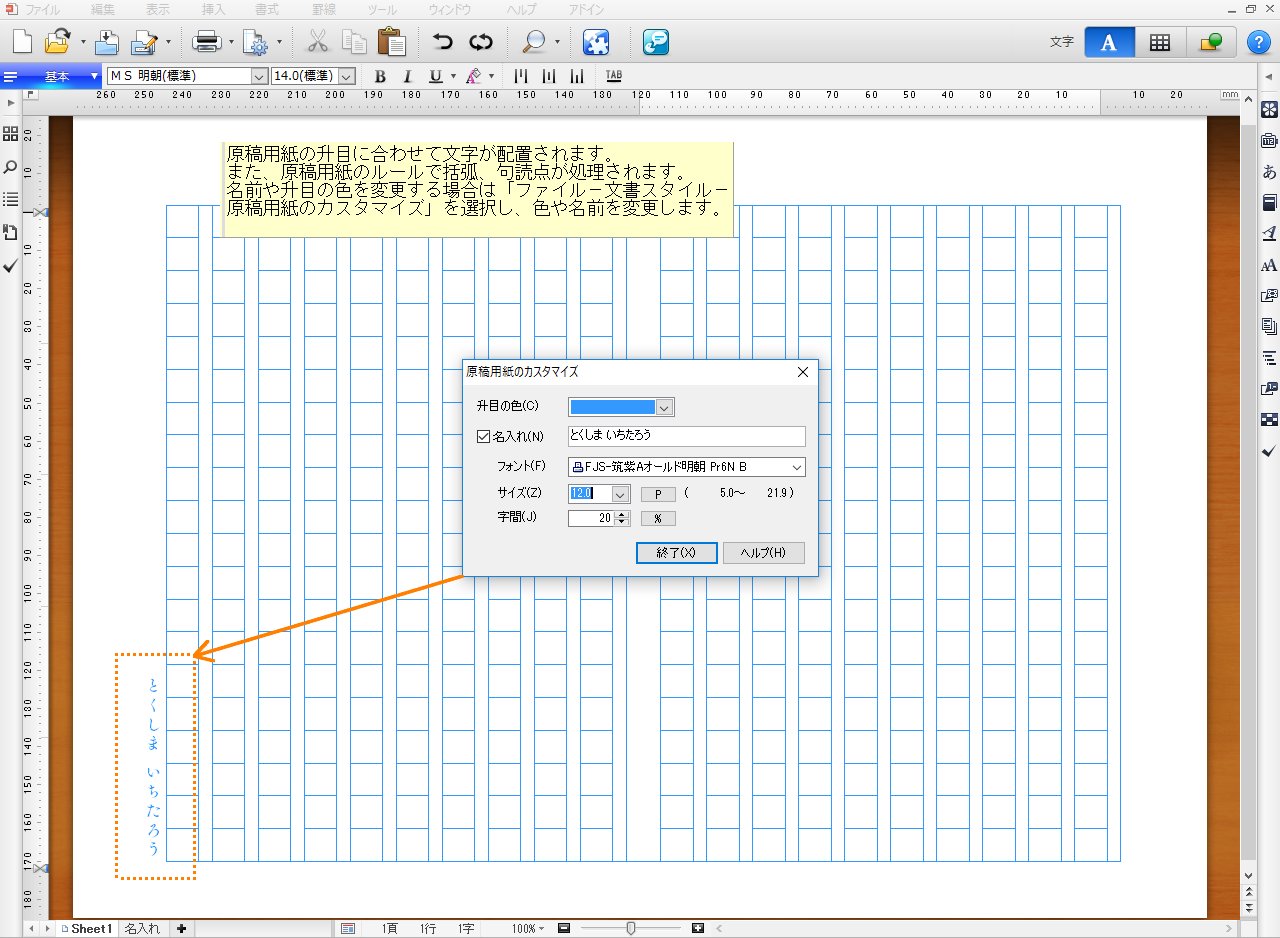
Task: Open the 挿入 menu
Action: coord(213,8)
